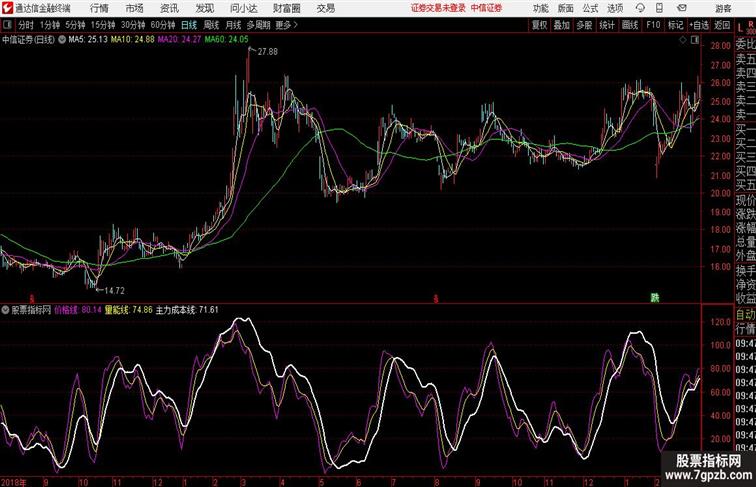756x487 pixels.
Task: Click the 标记 mark button
Action: [x=675, y=25]
